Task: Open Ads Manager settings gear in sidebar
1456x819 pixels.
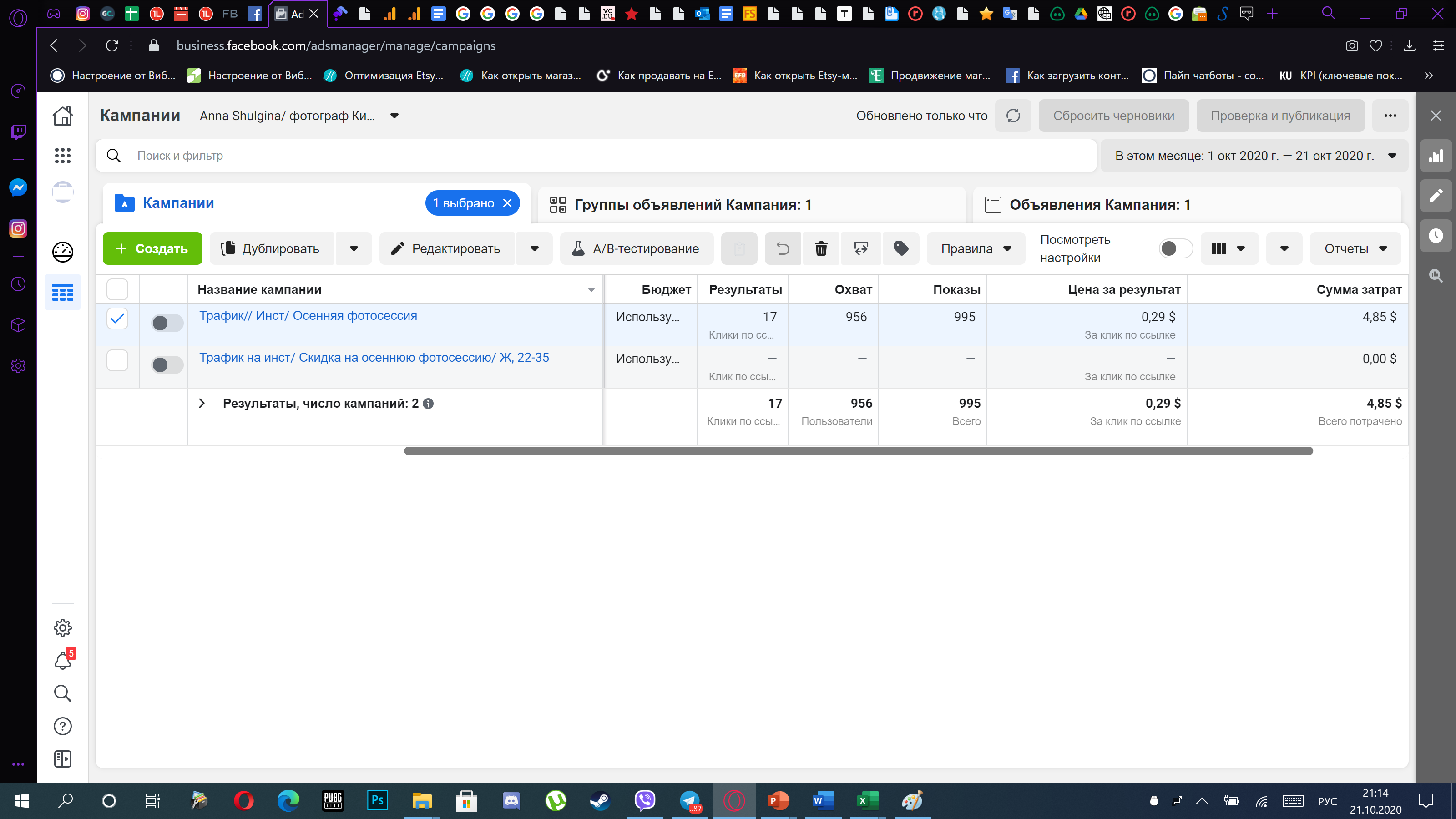Action: coord(63,627)
